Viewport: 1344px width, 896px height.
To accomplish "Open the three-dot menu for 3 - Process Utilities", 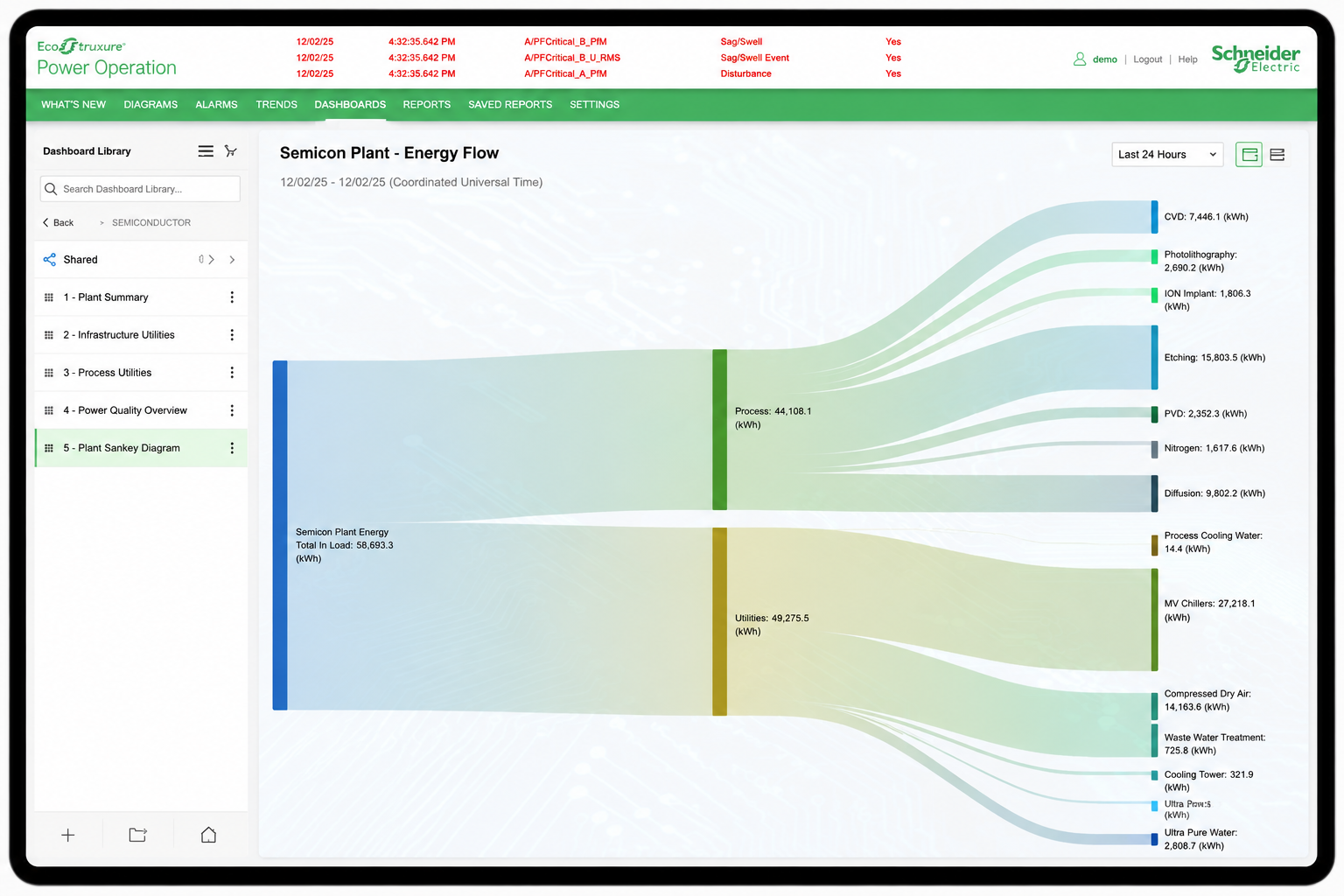I will click(x=232, y=373).
